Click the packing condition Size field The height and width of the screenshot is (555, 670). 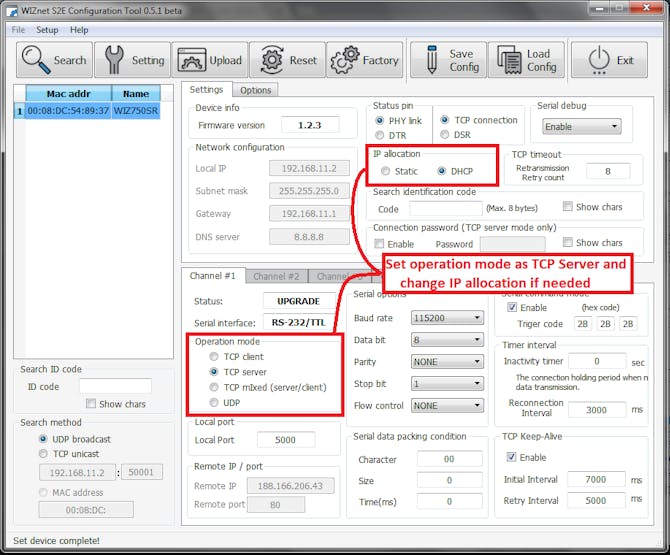(450, 480)
